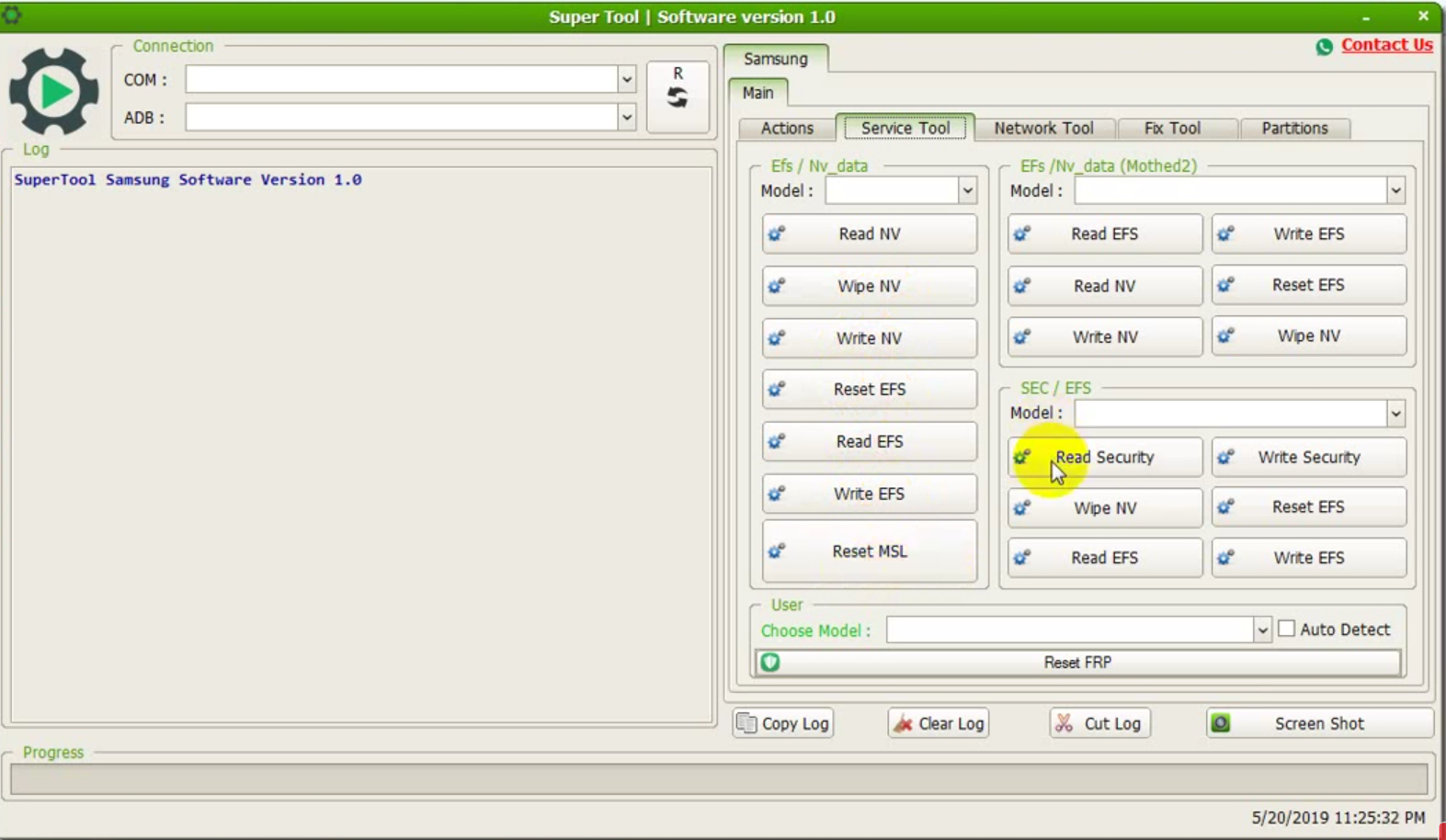The image size is (1446, 840).
Task: Switch to the Service Tool tab
Action: (905, 128)
